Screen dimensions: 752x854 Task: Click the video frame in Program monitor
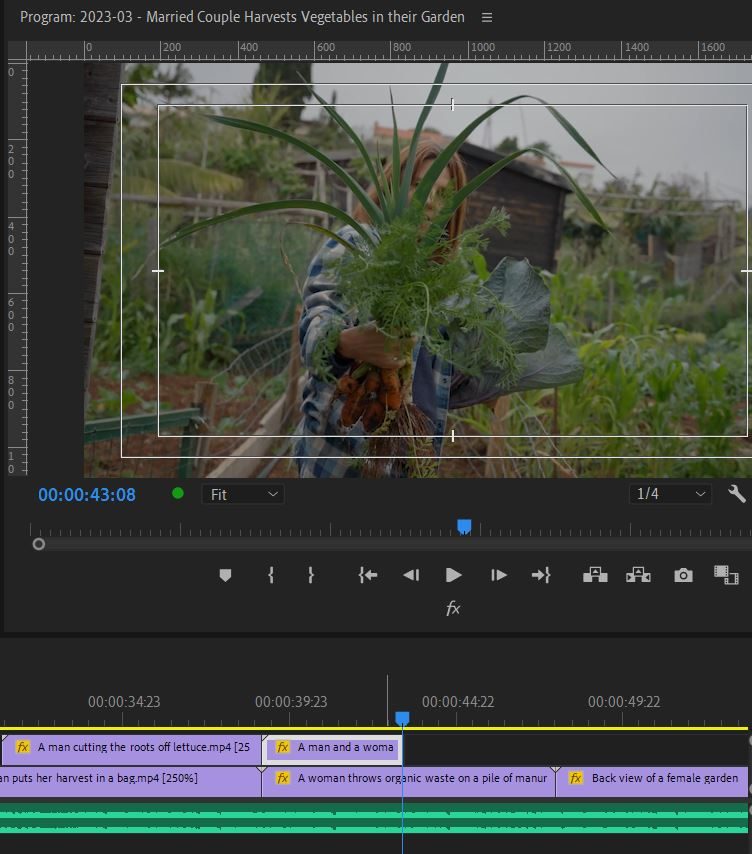coord(418,270)
